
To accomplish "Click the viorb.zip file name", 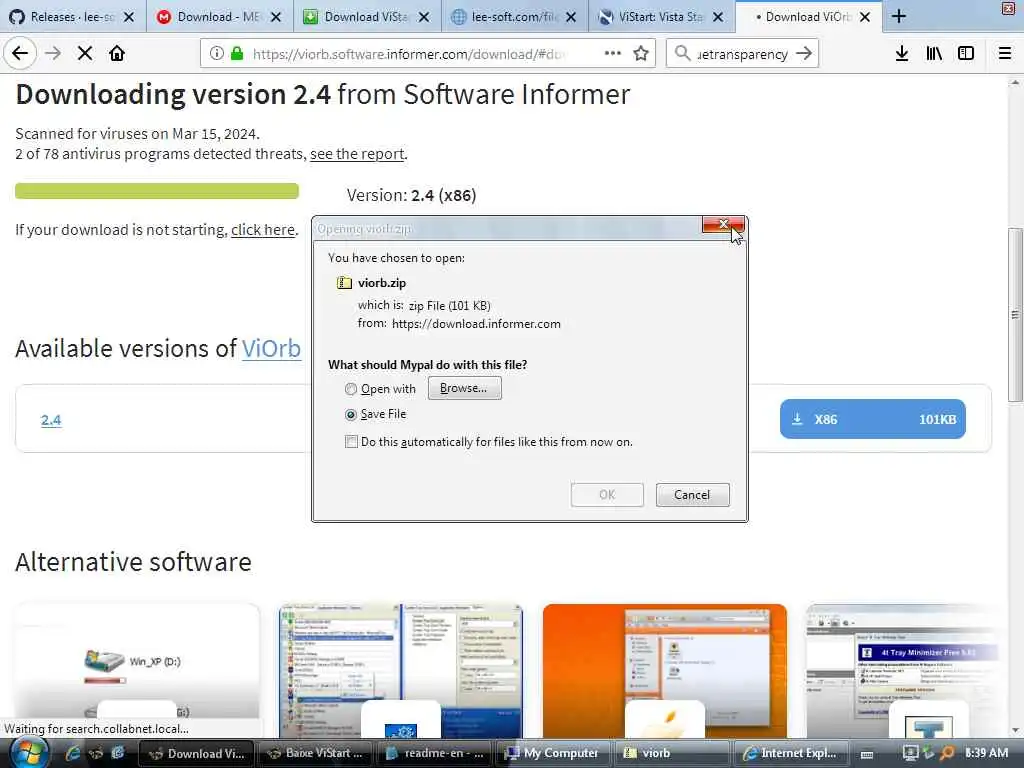I will (382, 283).
